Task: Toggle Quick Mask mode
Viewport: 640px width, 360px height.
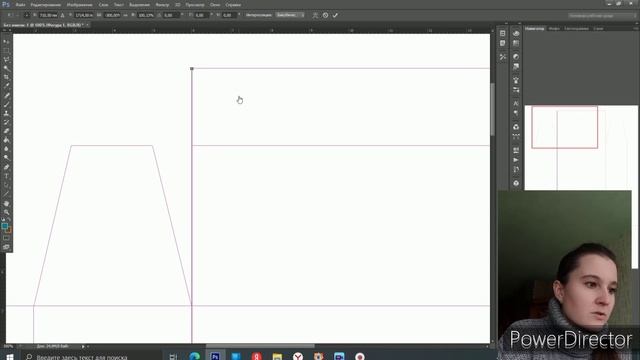Action: pyautogui.click(x=6, y=238)
